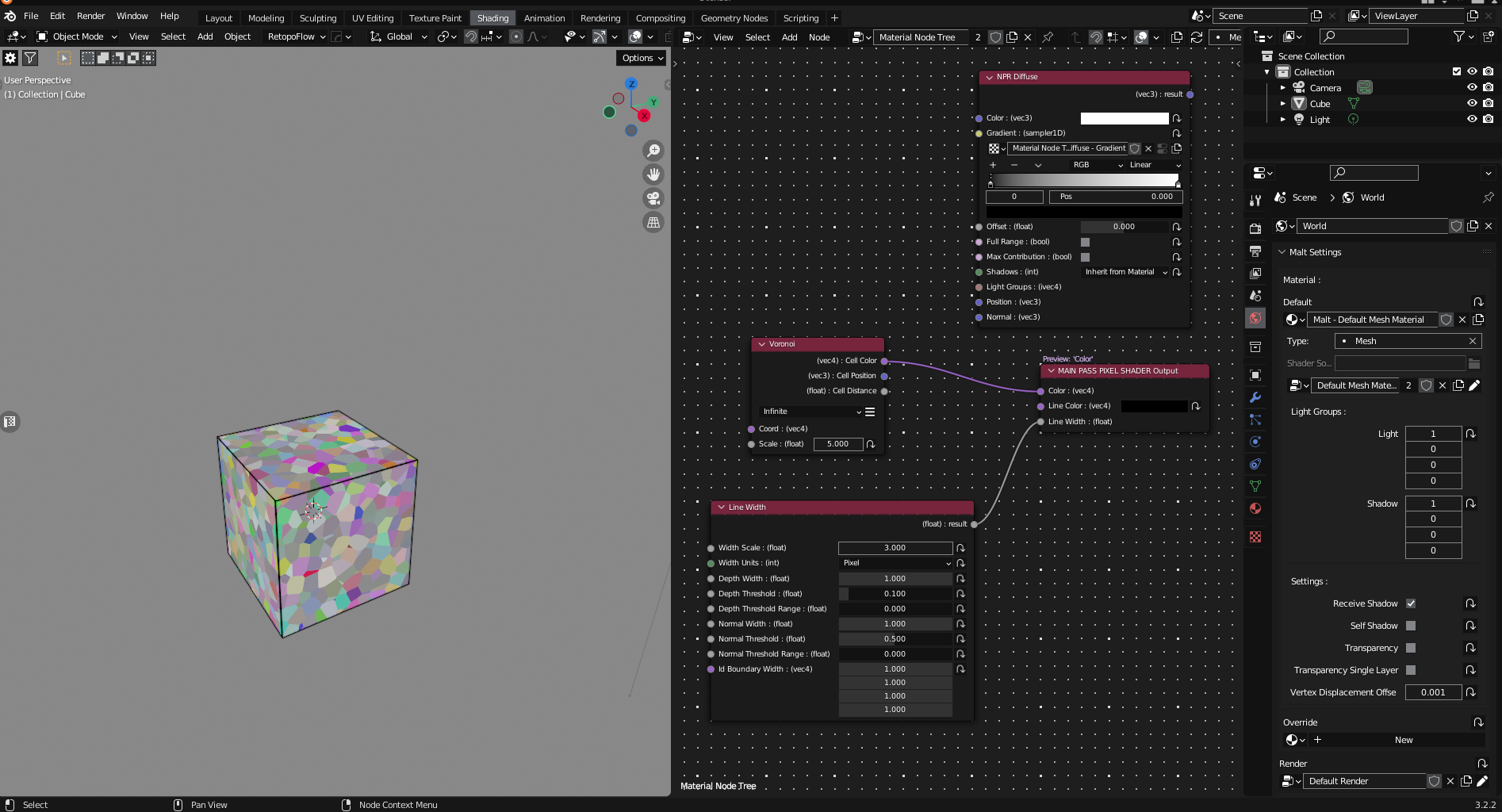Hide the Cube in the viewport
The width and height of the screenshot is (1502, 812).
1472,103
